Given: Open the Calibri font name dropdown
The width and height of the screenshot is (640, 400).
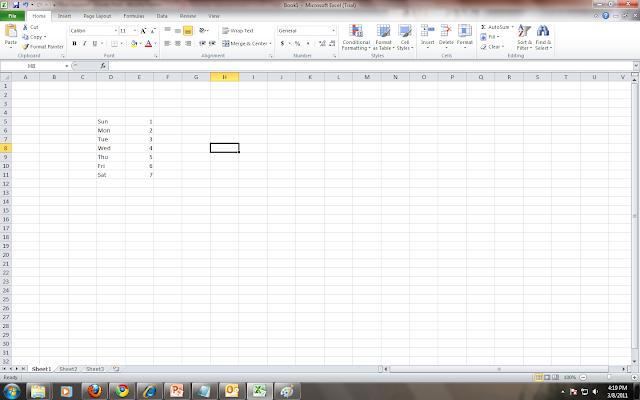Looking at the screenshot, I should (x=116, y=31).
